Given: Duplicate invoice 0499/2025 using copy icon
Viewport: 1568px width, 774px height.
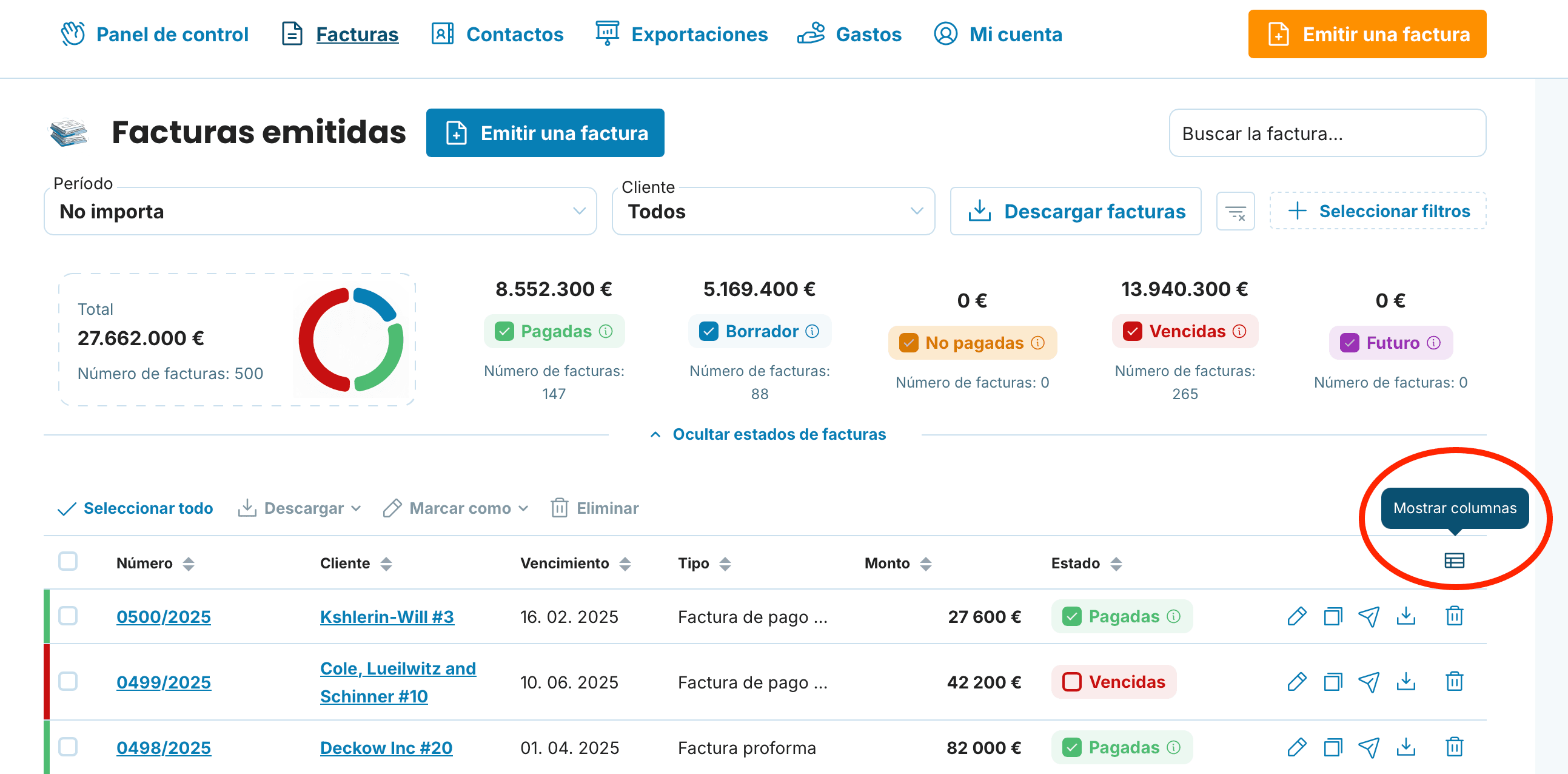Looking at the screenshot, I should click(1332, 681).
